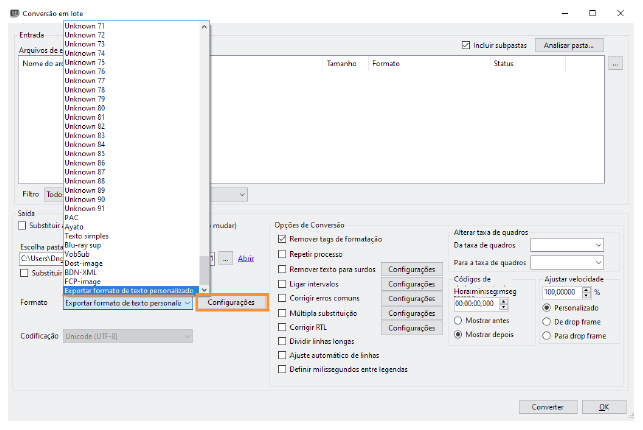
Task: Click the browse '...' button beside the file list
Action: (615, 63)
